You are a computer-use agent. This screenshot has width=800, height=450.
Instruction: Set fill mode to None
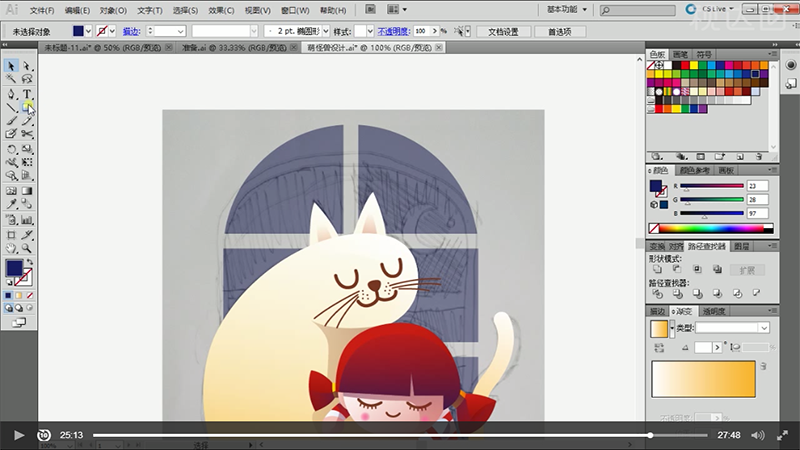point(30,295)
